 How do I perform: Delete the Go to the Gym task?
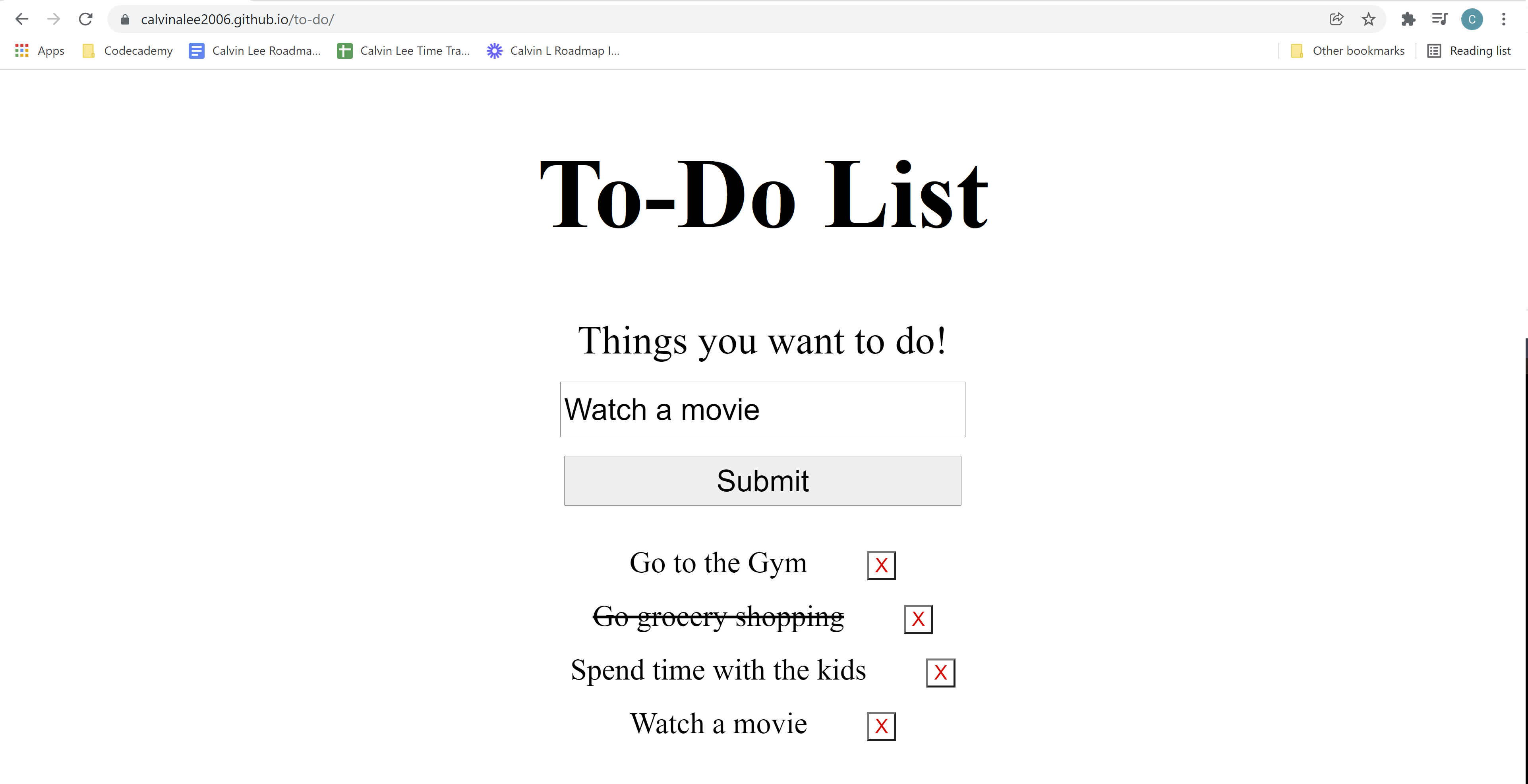[881, 565]
